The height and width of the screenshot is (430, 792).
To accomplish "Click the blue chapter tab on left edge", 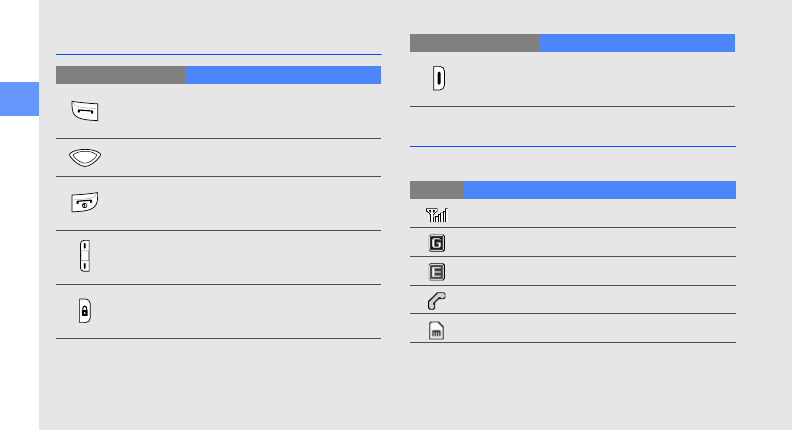I will [x=19, y=102].
